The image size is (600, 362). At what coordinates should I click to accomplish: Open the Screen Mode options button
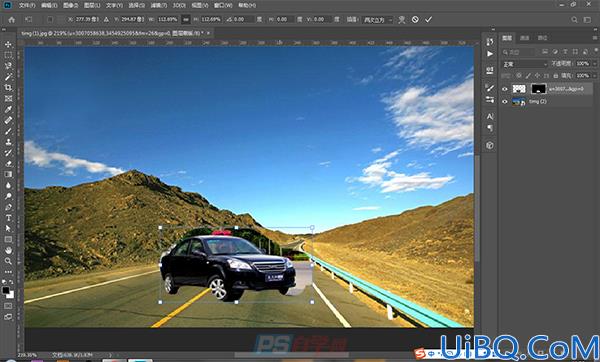tap(8, 317)
